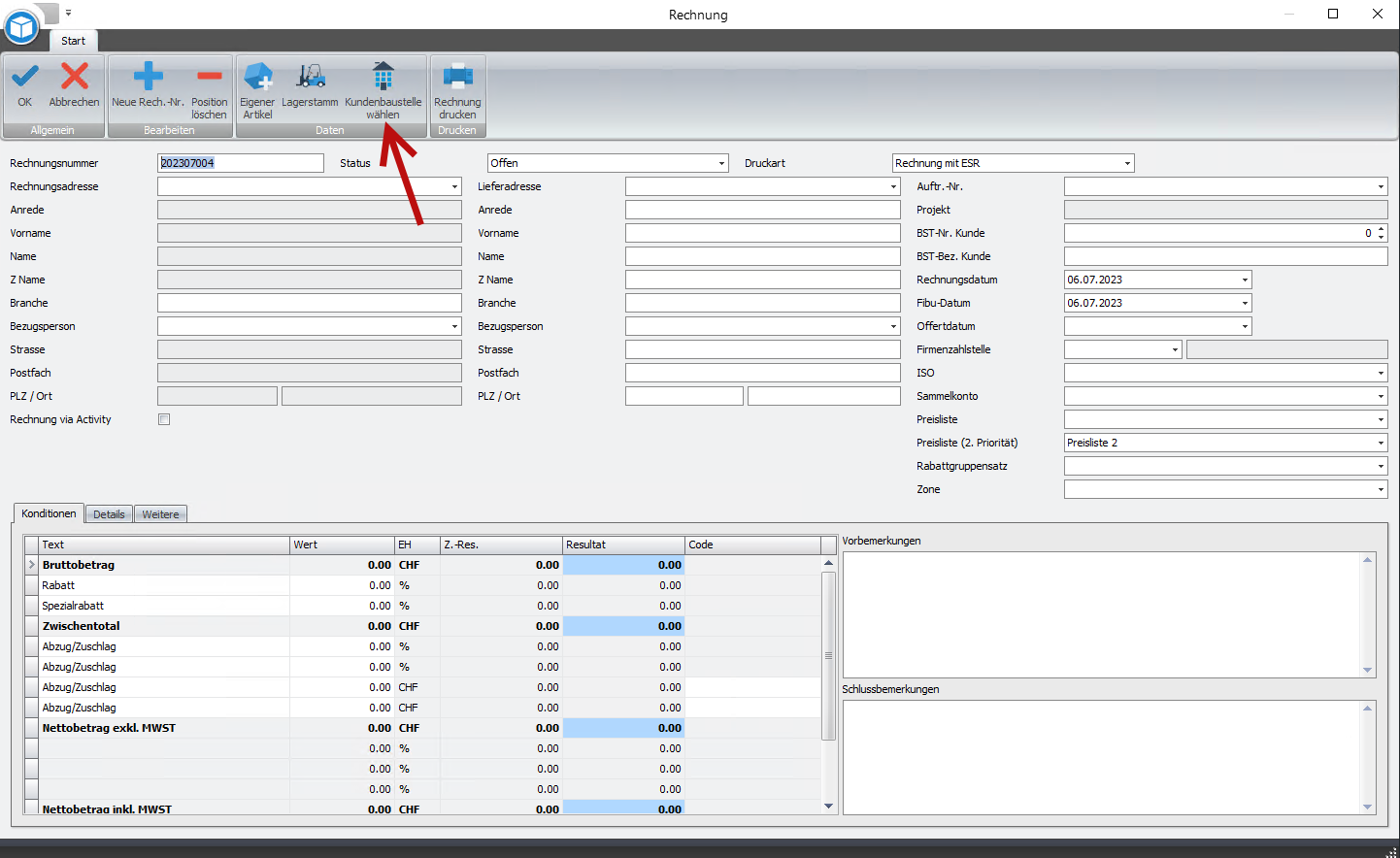Increase the BST-Nr. Kunde spinner value
Screen dimensions: 1400x858
click(1381, 229)
